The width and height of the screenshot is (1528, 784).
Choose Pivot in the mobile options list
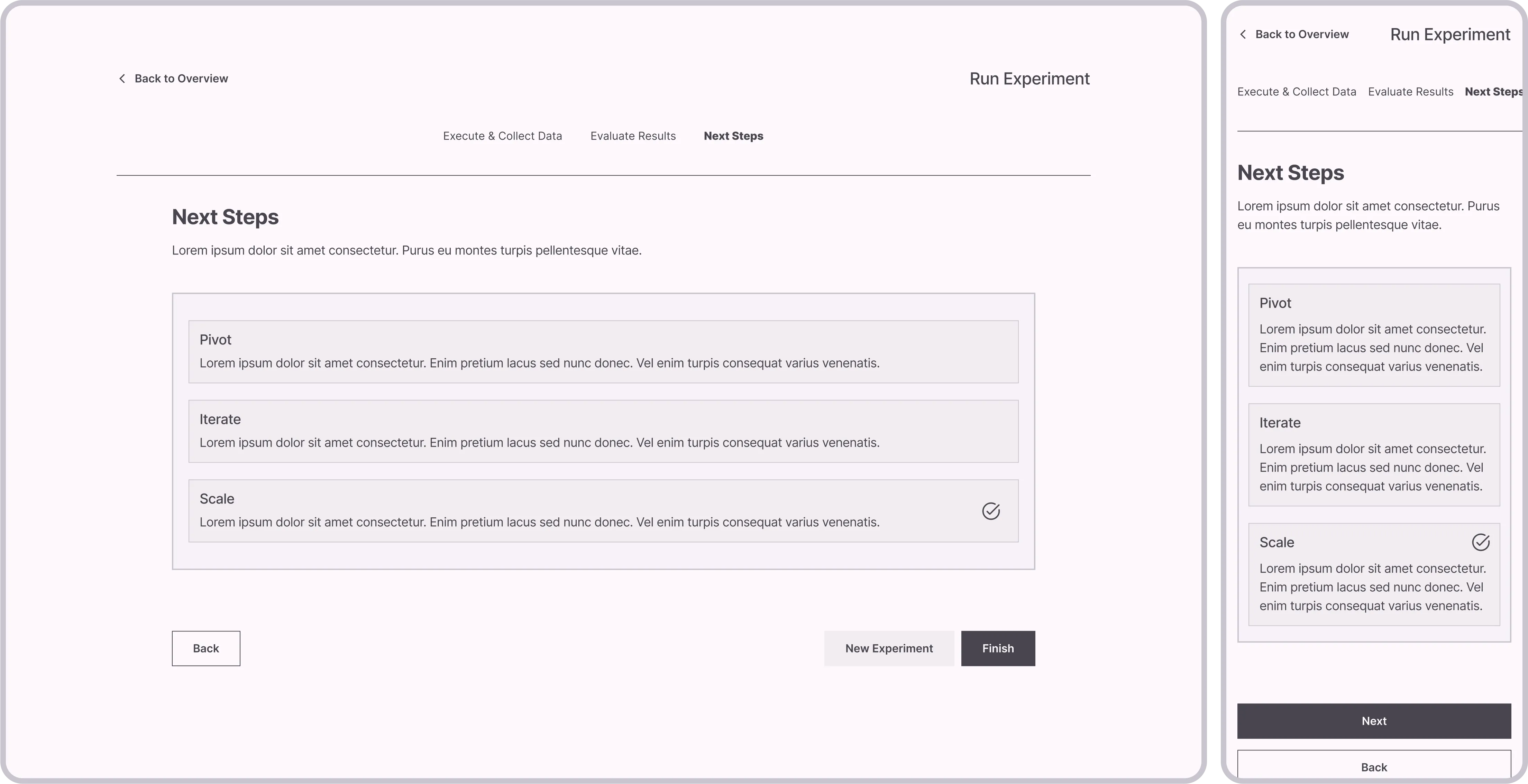click(1374, 334)
